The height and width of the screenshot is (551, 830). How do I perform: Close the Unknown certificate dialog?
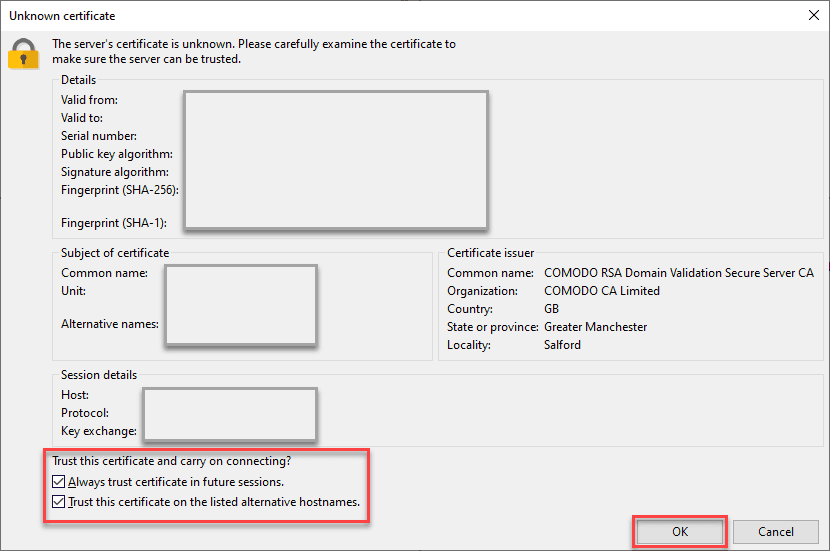(x=814, y=15)
